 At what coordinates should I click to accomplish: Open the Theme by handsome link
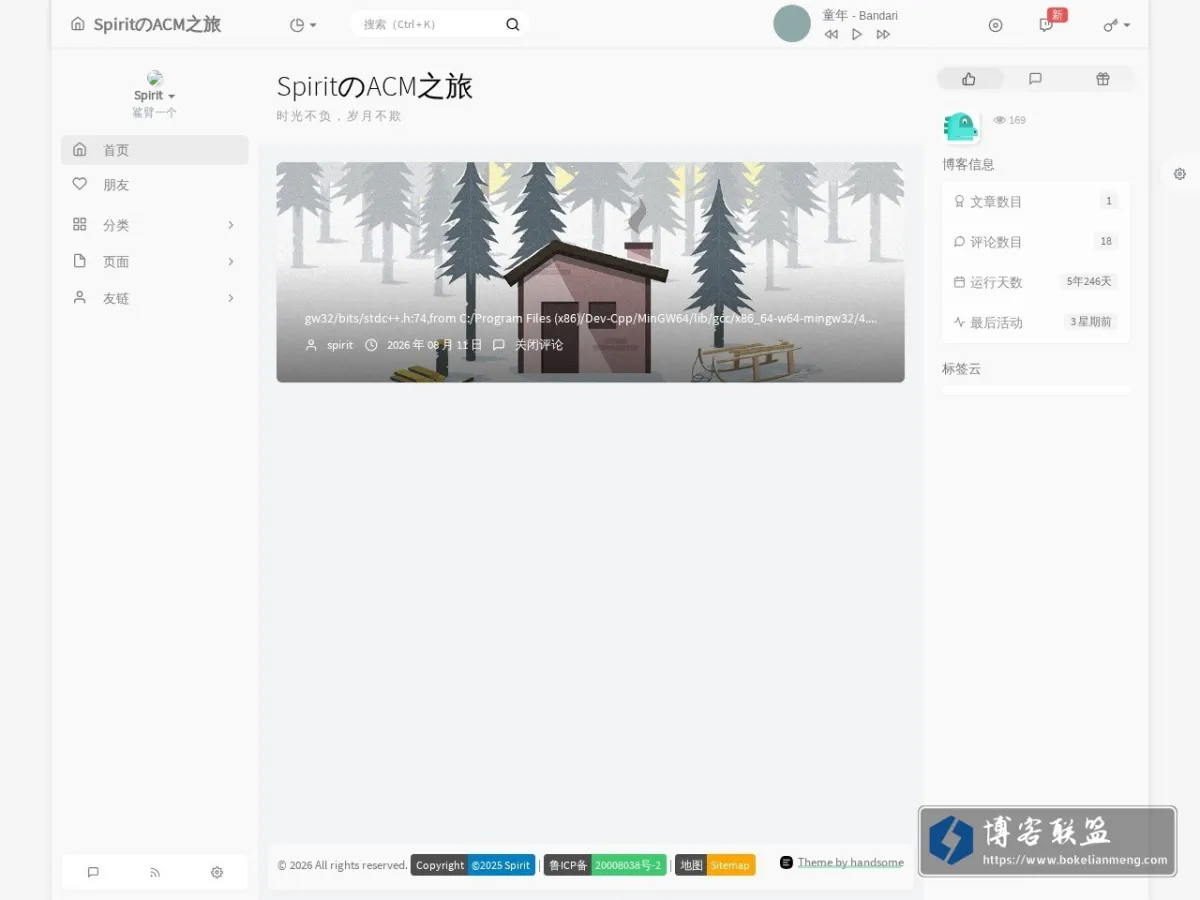pos(850,862)
